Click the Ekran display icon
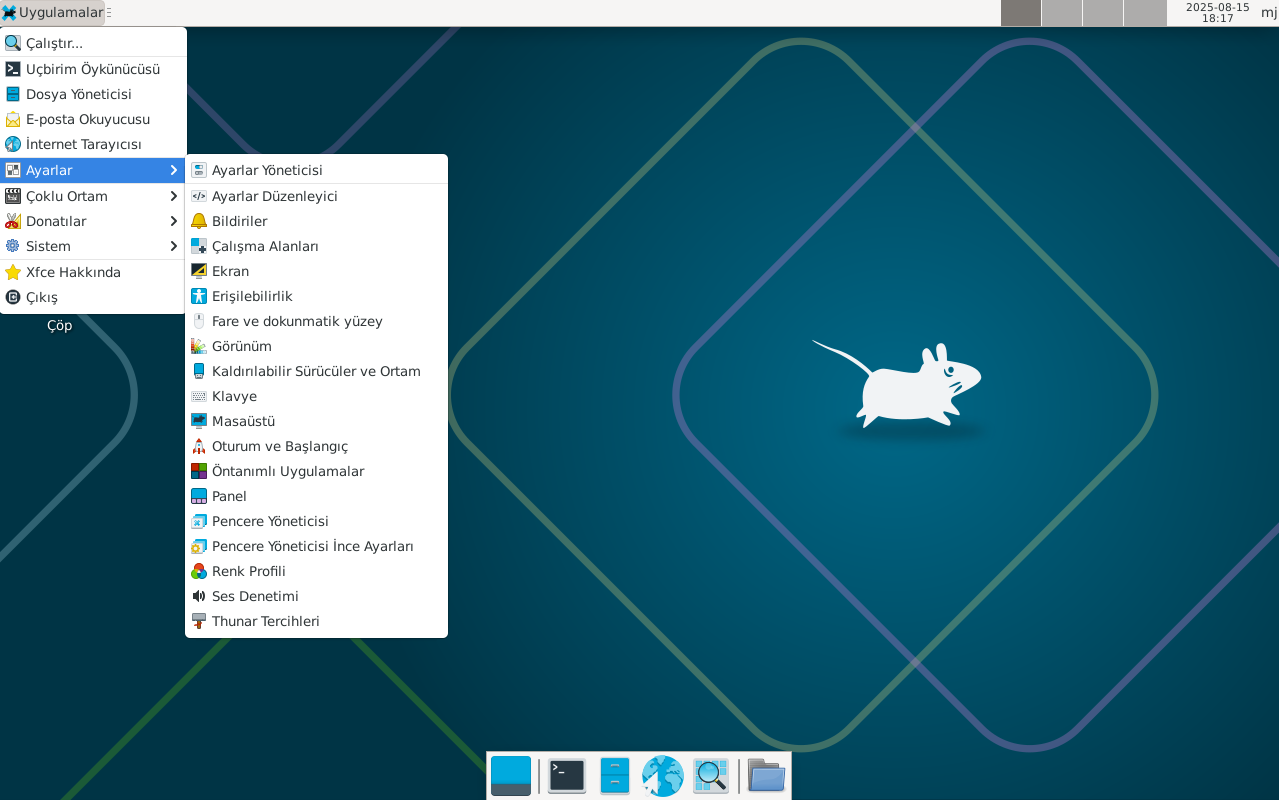Viewport: 1279px width, 800px height. [199, 271]
